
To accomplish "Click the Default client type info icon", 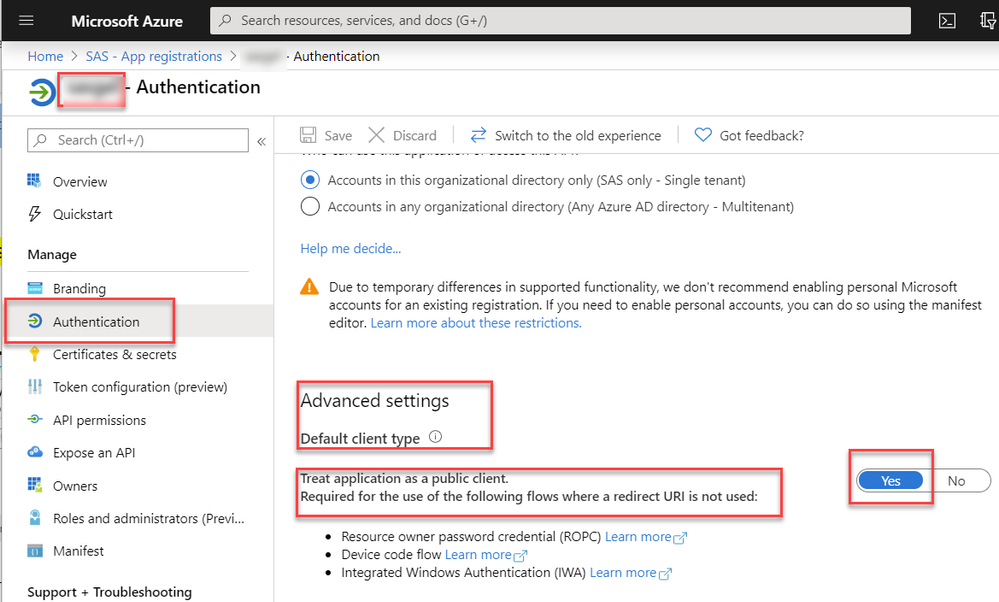I will pyautogui.click(x=435, y=437).
